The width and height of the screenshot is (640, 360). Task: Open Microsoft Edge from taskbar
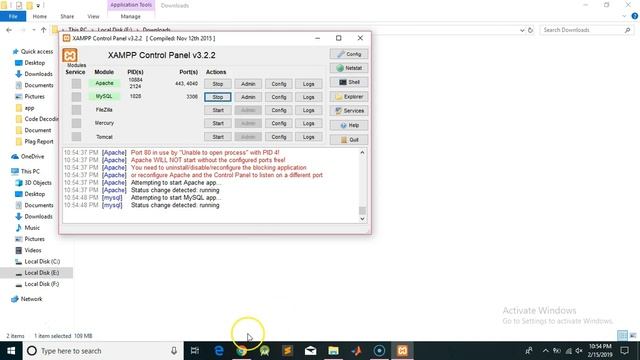point(219,351)
